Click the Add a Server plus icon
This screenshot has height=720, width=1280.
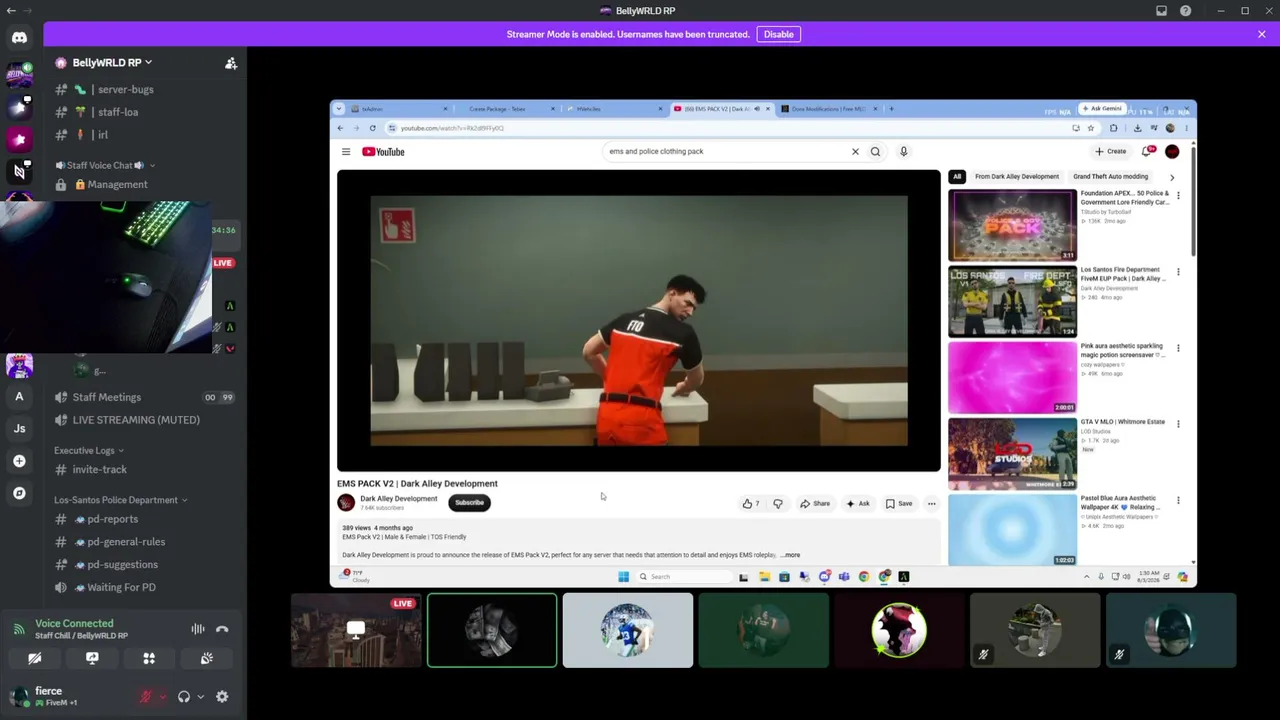coord(19,461)
